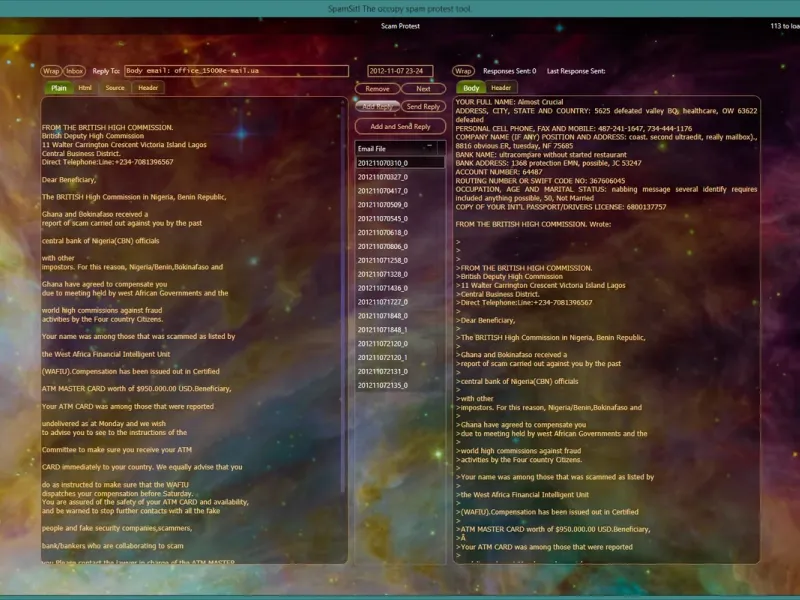This screenshot has height=600, width=800.
Task: Select email file 201211072120_0
Action: click(400, 343)
